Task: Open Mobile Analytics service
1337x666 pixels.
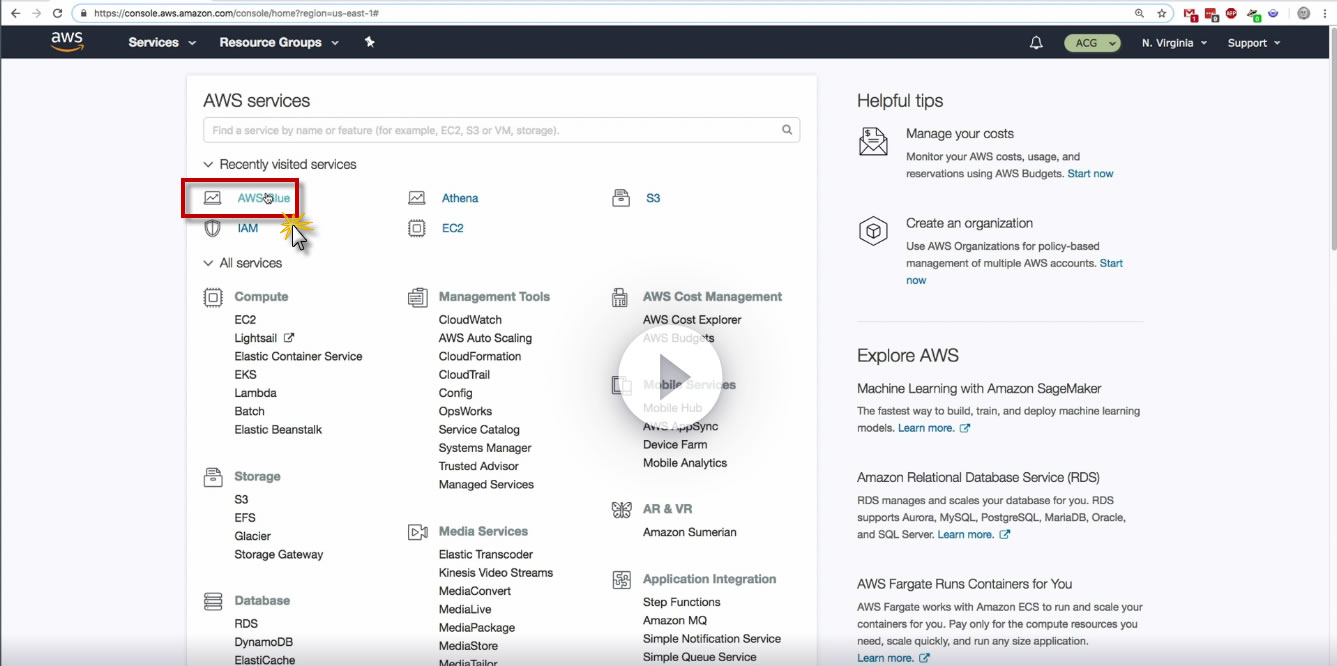Action: [x=685, y=463]
